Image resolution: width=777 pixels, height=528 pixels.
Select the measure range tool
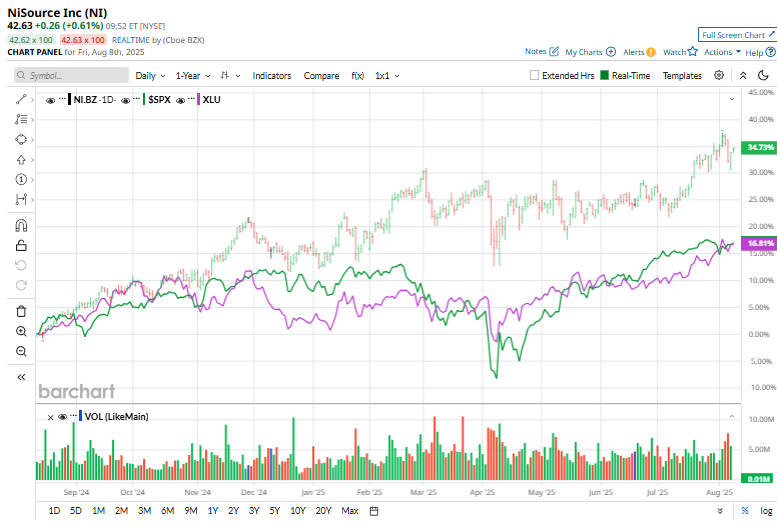(x=21, y=200)
